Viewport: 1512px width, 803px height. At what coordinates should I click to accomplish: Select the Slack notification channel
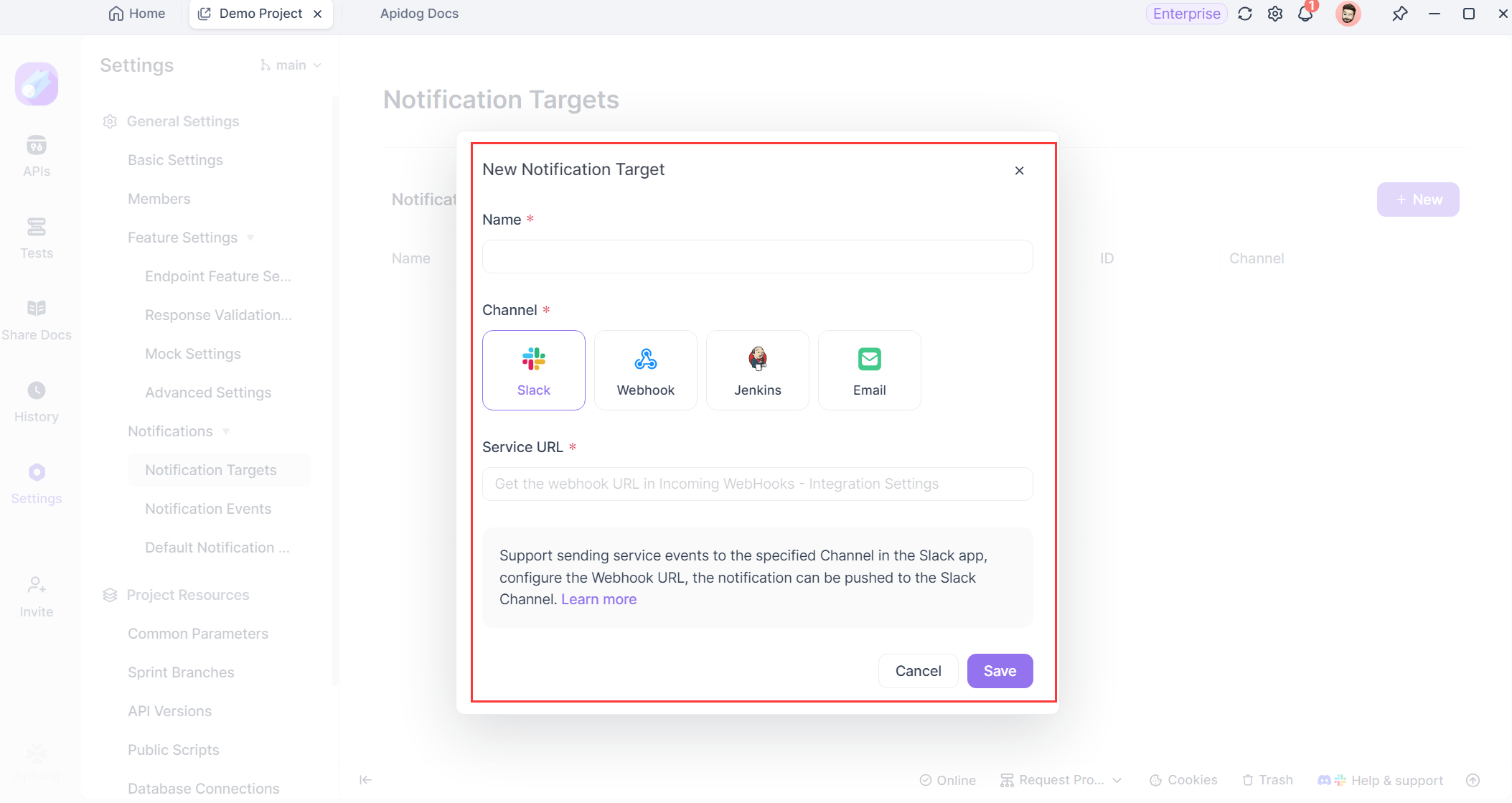[x=533, y=369]
